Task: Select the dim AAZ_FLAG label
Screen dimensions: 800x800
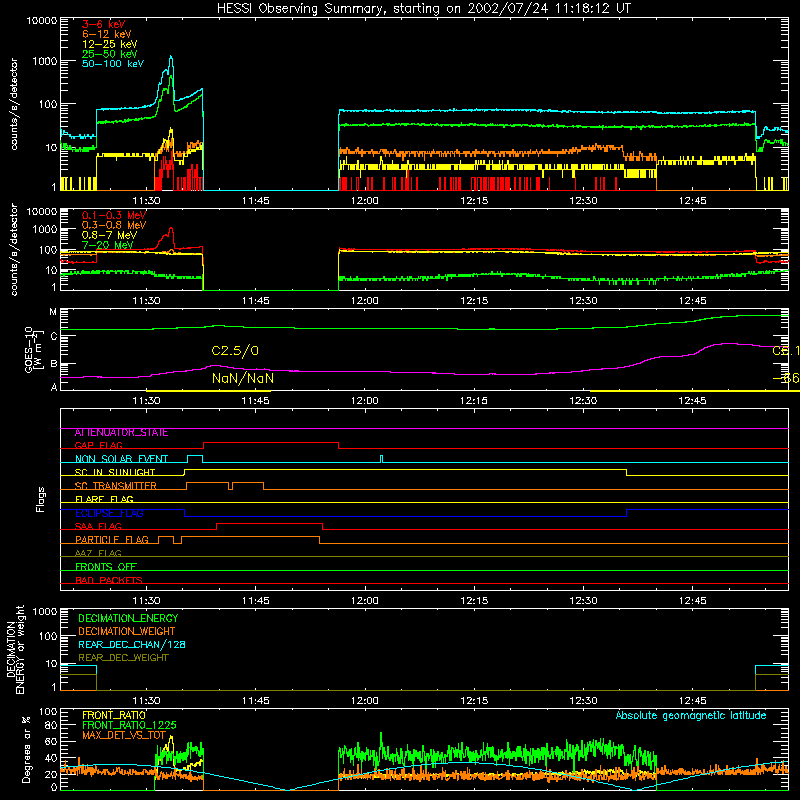Action: pyautogui.click(x=98, y=554)
